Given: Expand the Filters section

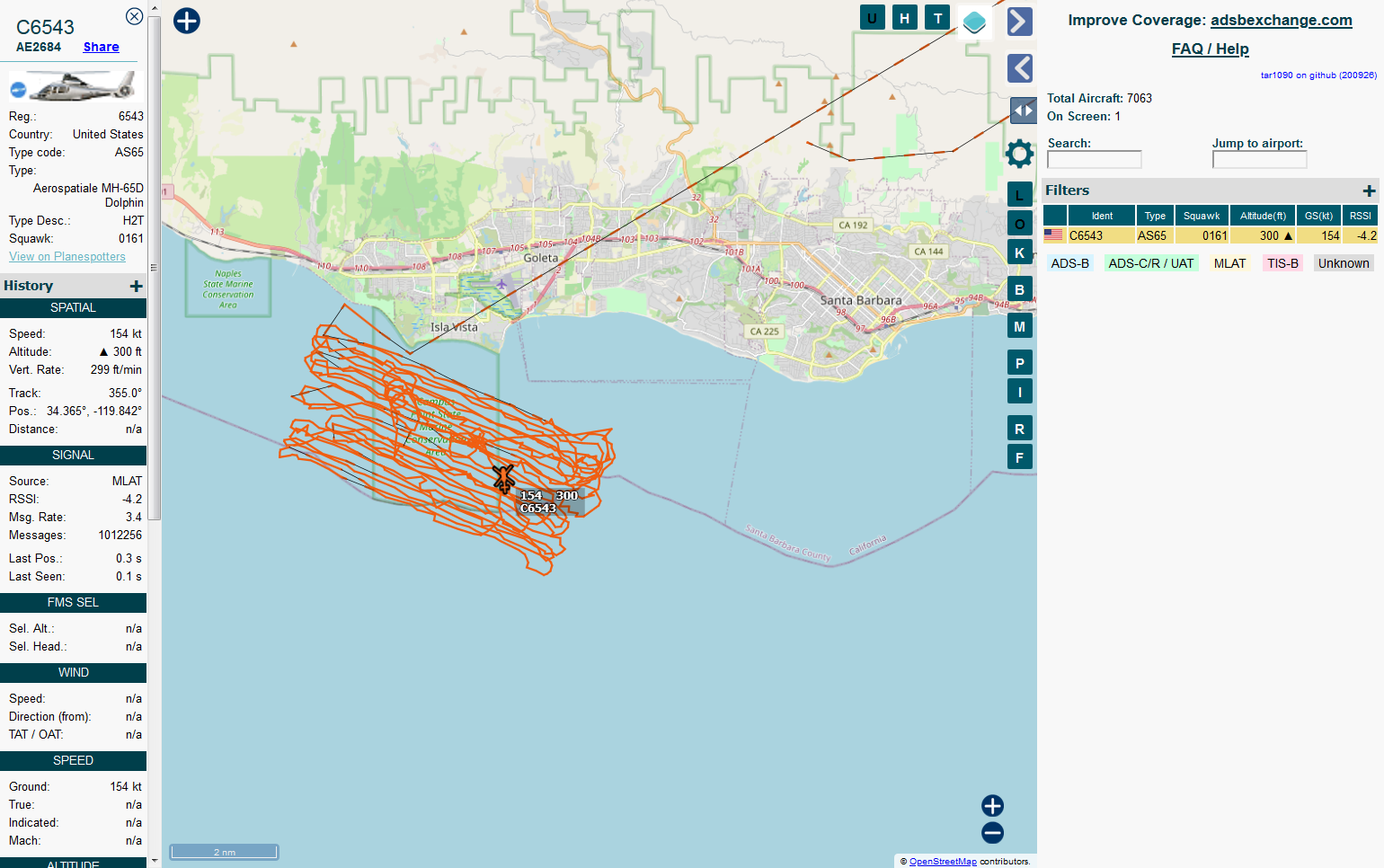Looking at the screenshot, I should pos(1369,190).
